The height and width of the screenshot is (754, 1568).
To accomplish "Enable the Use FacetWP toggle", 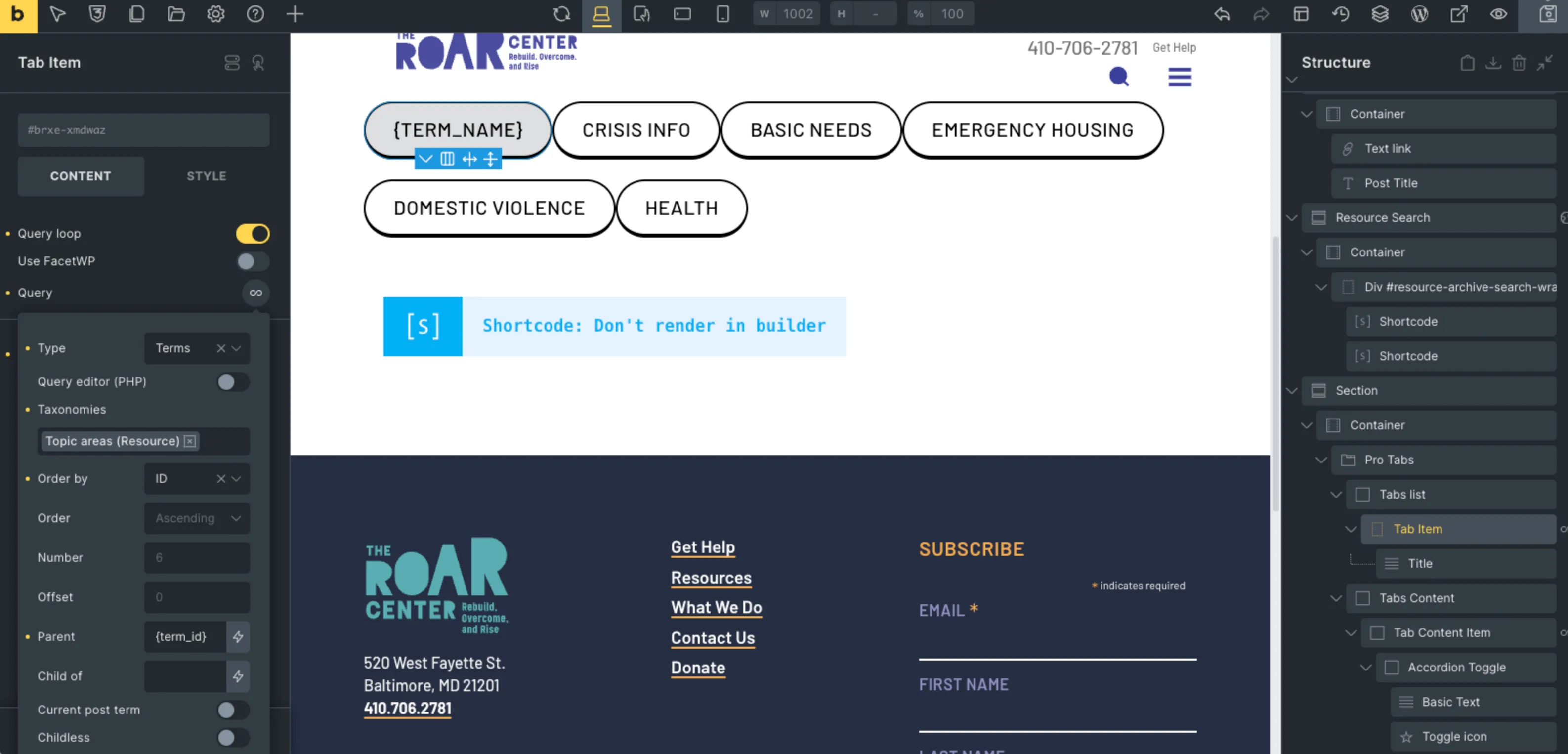I will click(252, 261).
